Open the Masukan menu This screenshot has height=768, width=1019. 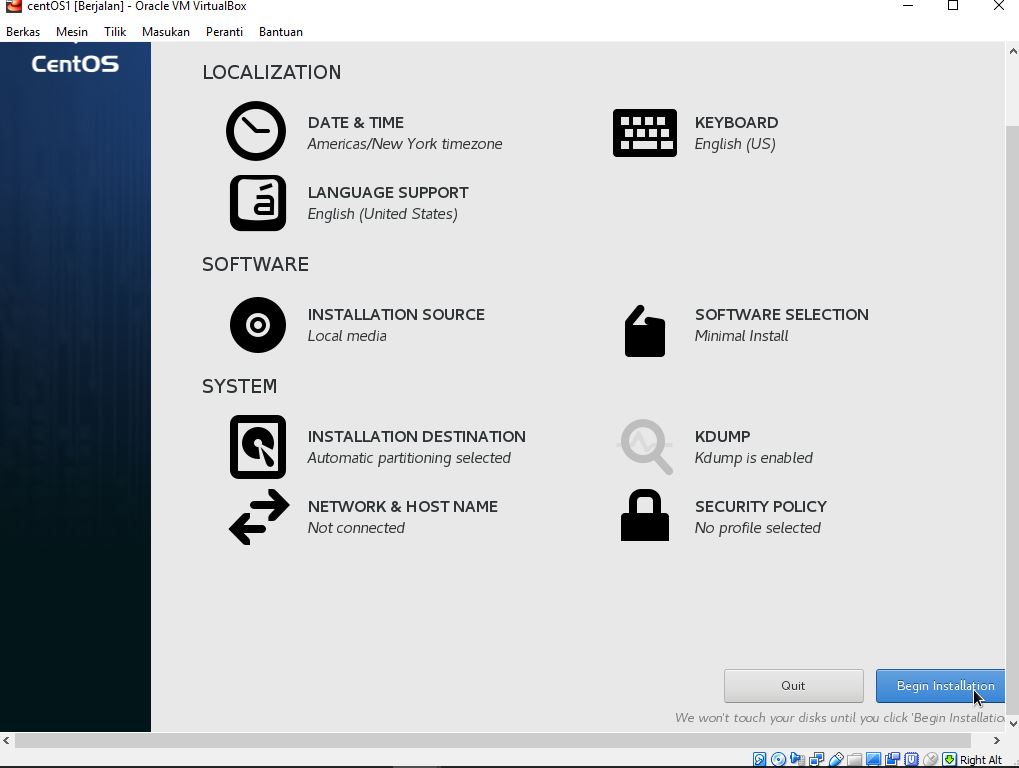click(x=166, y=32)
